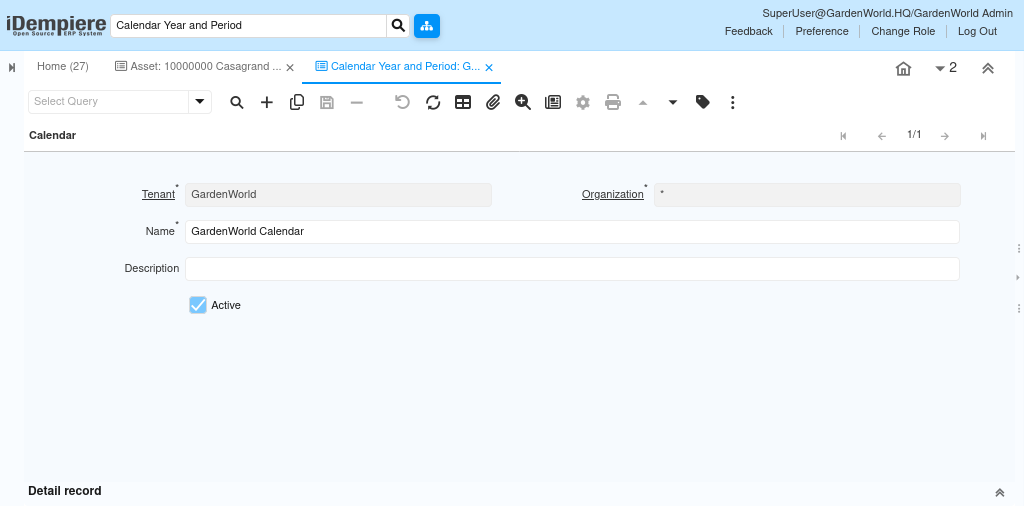Click the Print toolbar icon
Screen dimensions: 1024x506
[613, 102]
